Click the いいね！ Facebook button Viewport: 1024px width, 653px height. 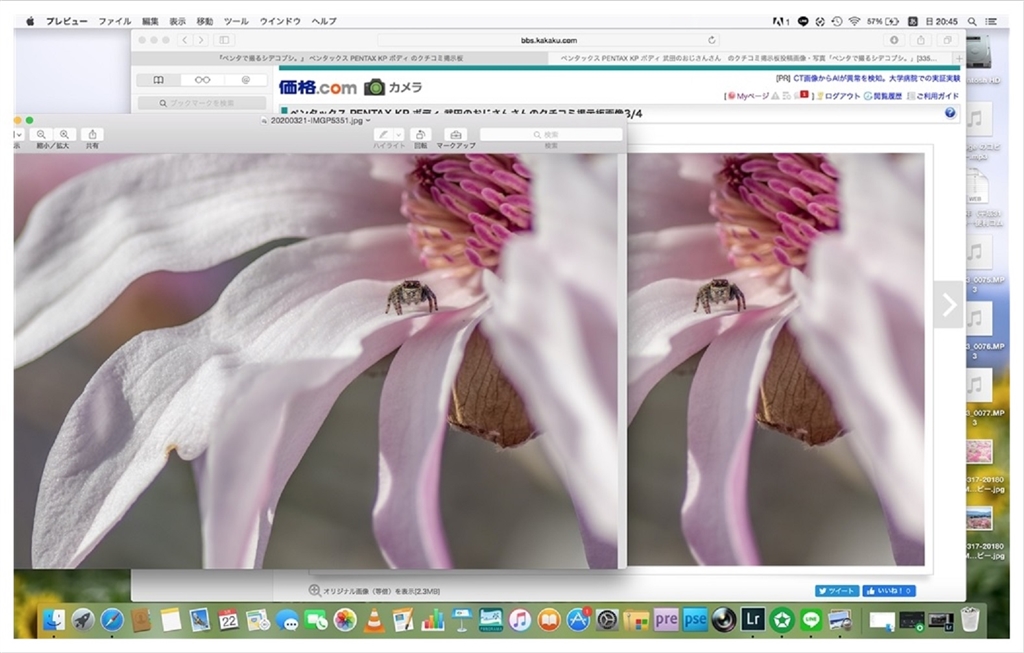[889, 591]
